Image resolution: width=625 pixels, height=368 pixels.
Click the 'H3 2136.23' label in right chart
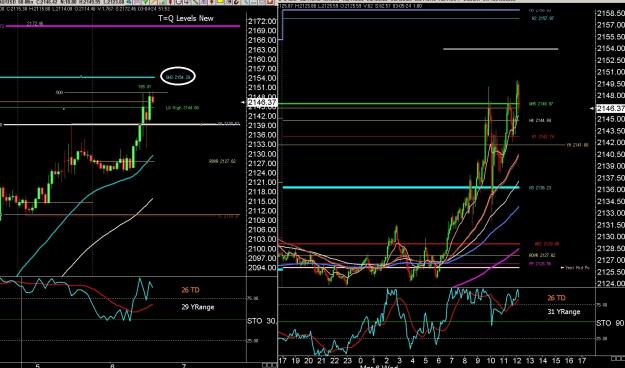[540, 188]
